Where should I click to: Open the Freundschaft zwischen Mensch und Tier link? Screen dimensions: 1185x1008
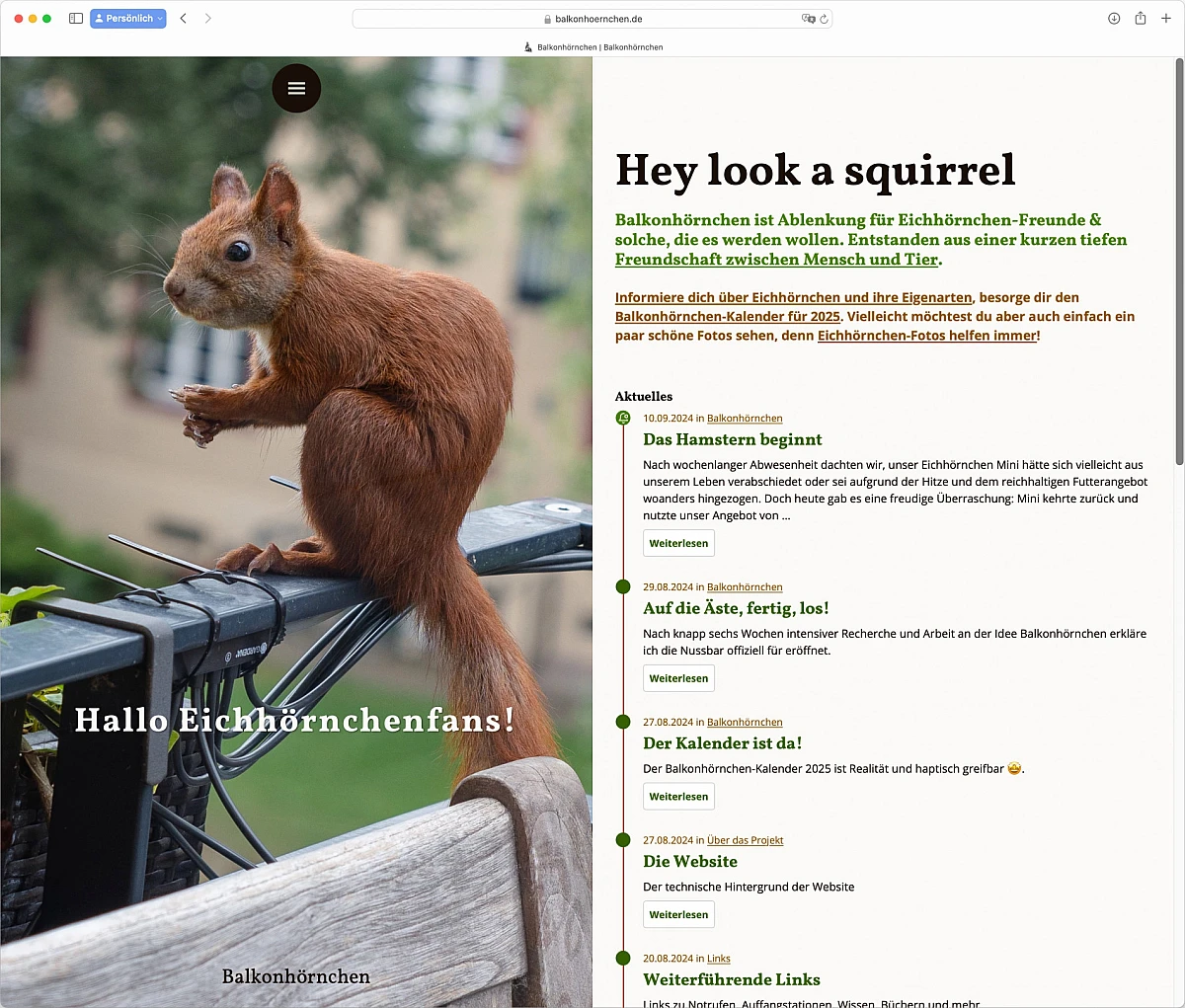(776, 260)
